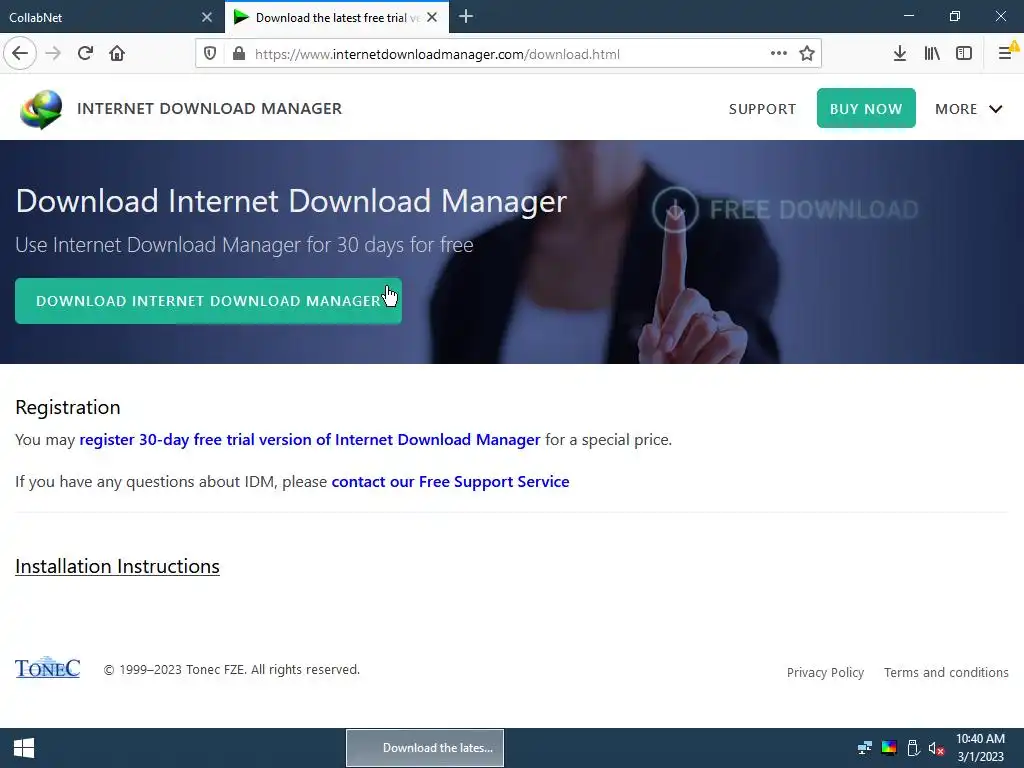Open tracking protection shield info
The width and height of the screenshot is (1024, 768).
tap(210, 54)
